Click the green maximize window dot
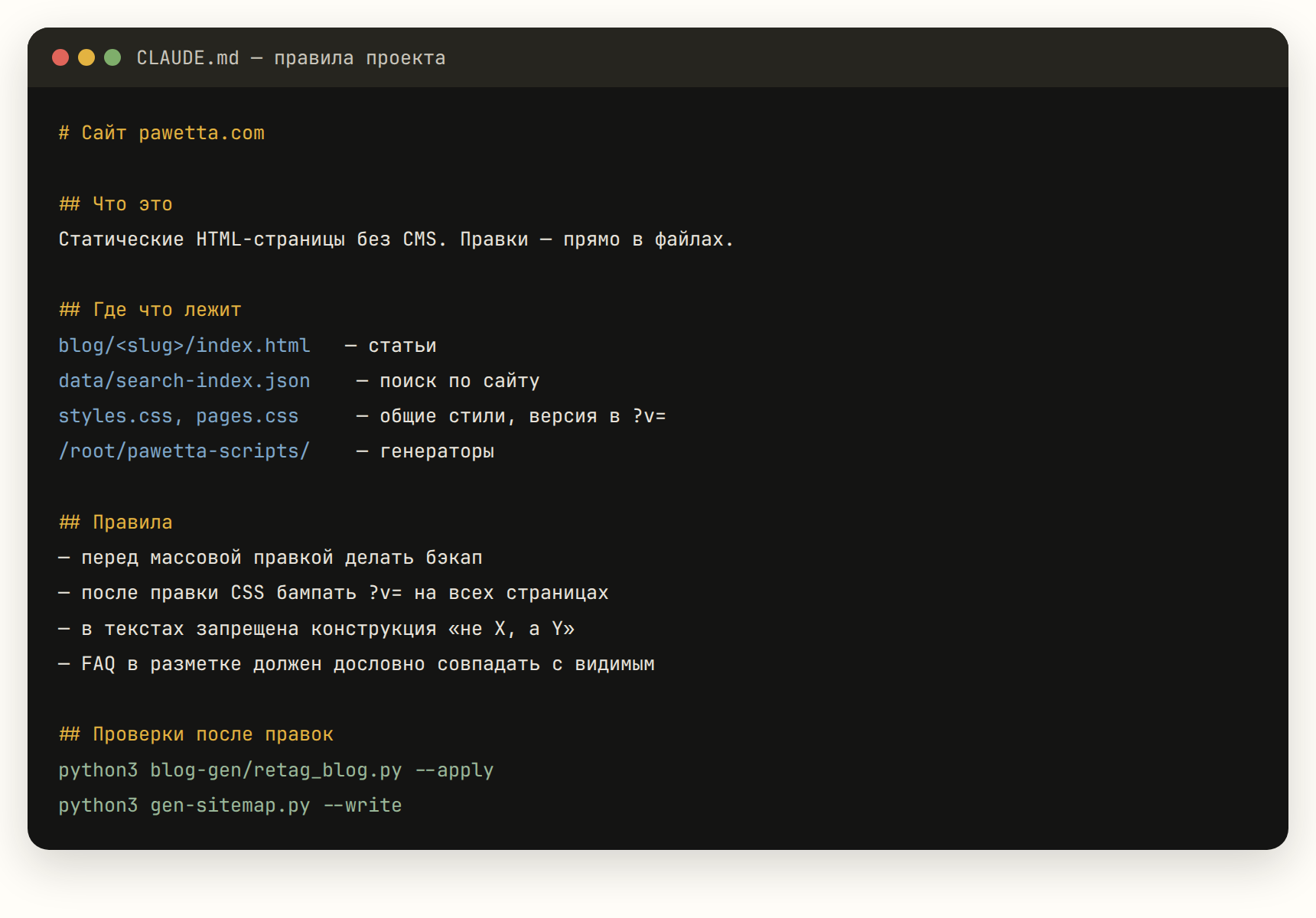Viewport: 1316px width, 918px height. coord(112,57)
